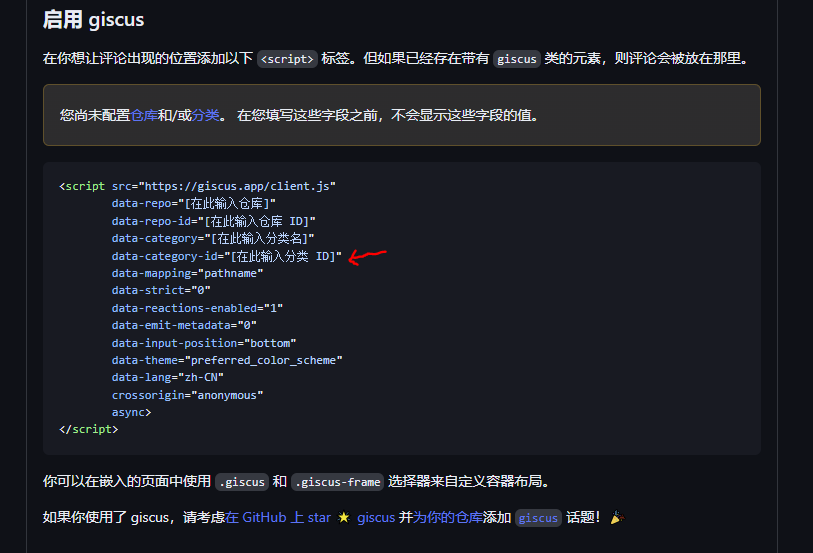Image resolution: width=813 pixels, height=553 pixels.
Task: Click the data-lang zh-CN value
Action: [x=201, y=377]
